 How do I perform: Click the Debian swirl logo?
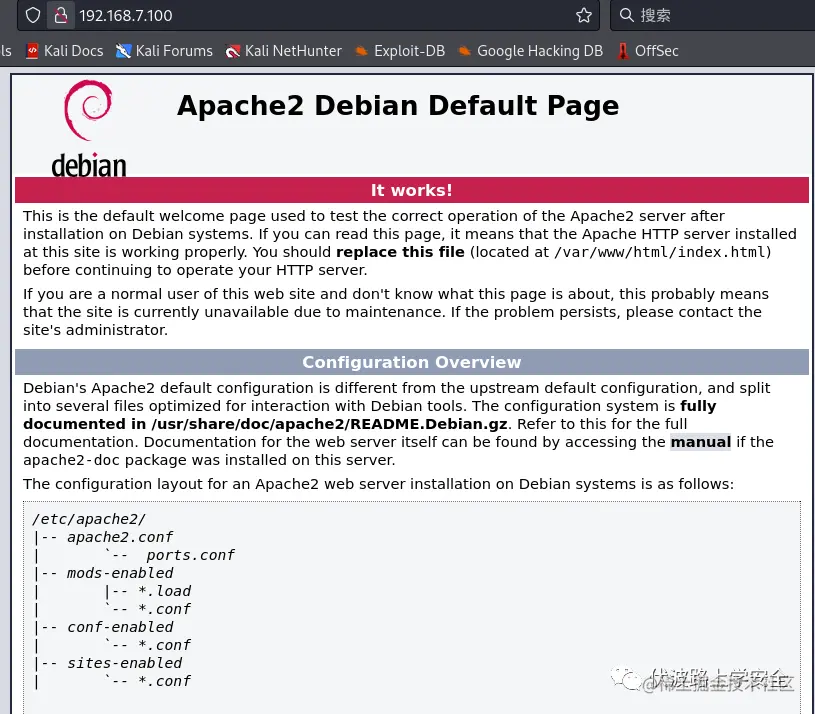pos(88,110)
